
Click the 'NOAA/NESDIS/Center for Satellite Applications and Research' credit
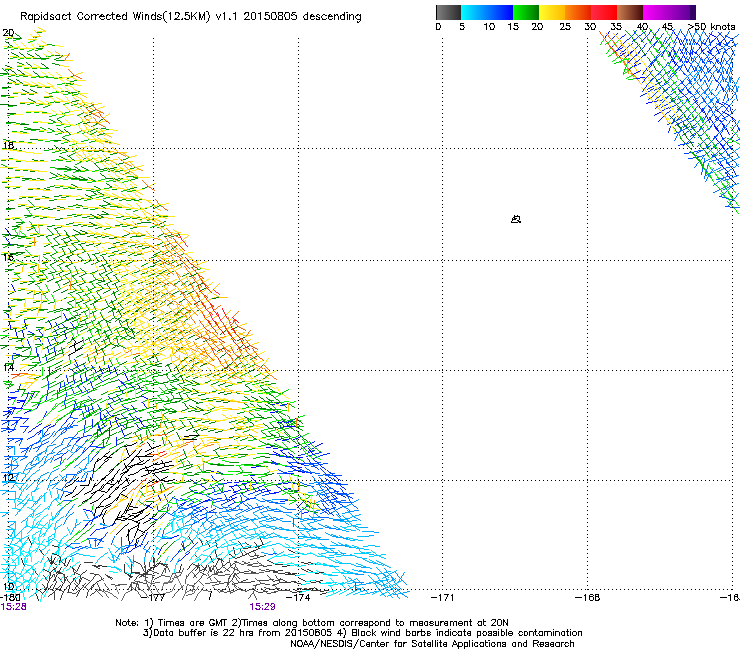click(432, 644)
